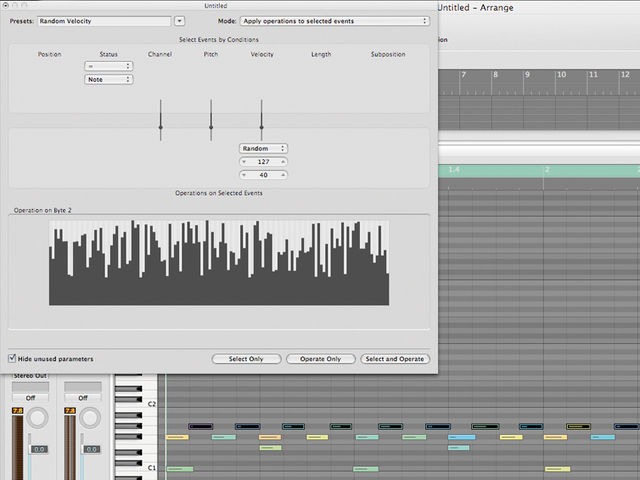The width and height of the screenshot is (640, 480).
Task: Increase the 127 velocity value with up arrow
Action: (283, 162)
